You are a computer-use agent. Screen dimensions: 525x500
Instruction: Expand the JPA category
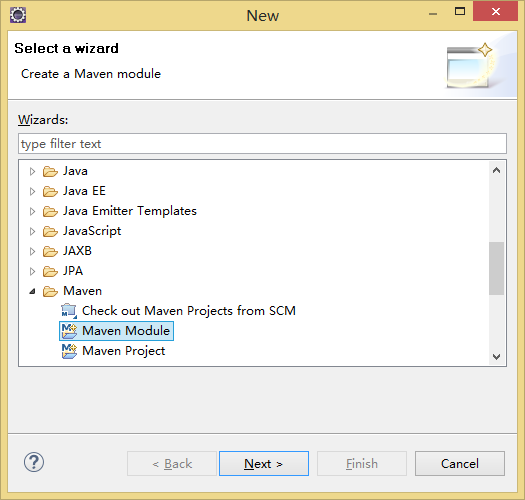pyautogui.click(x=32, y=271)
